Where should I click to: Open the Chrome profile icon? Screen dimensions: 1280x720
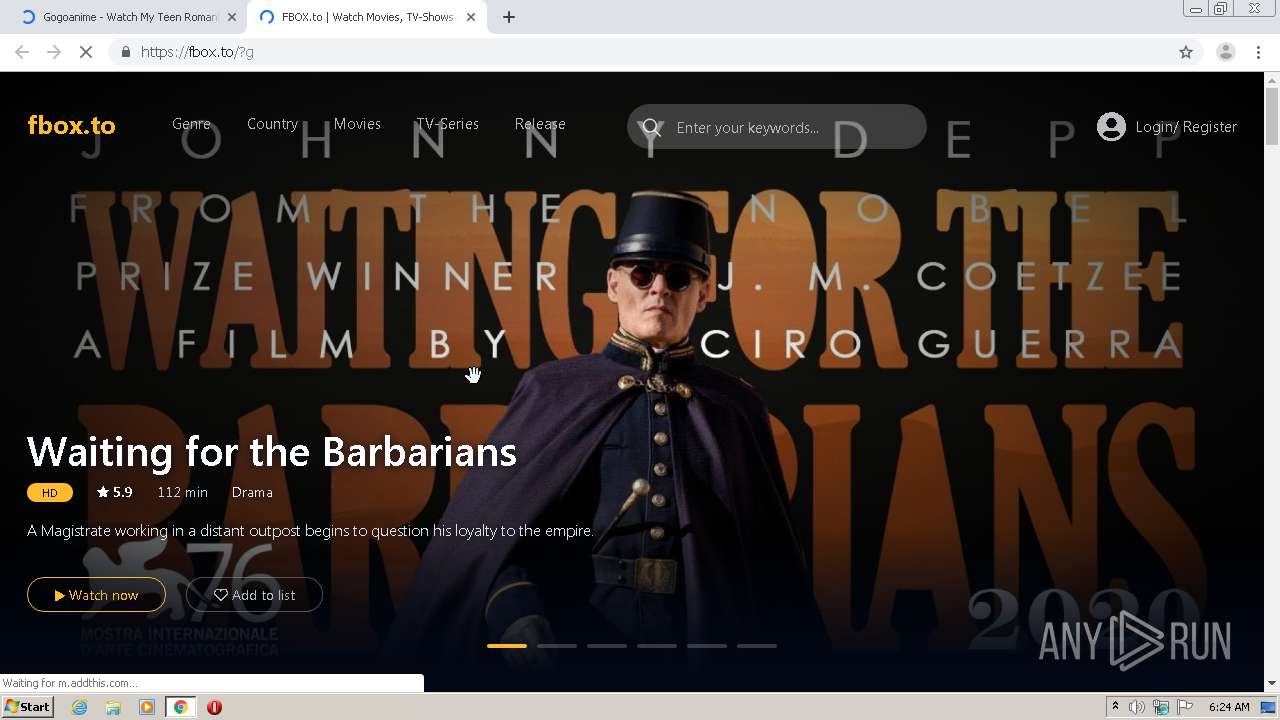click(x=1225, y=52)
